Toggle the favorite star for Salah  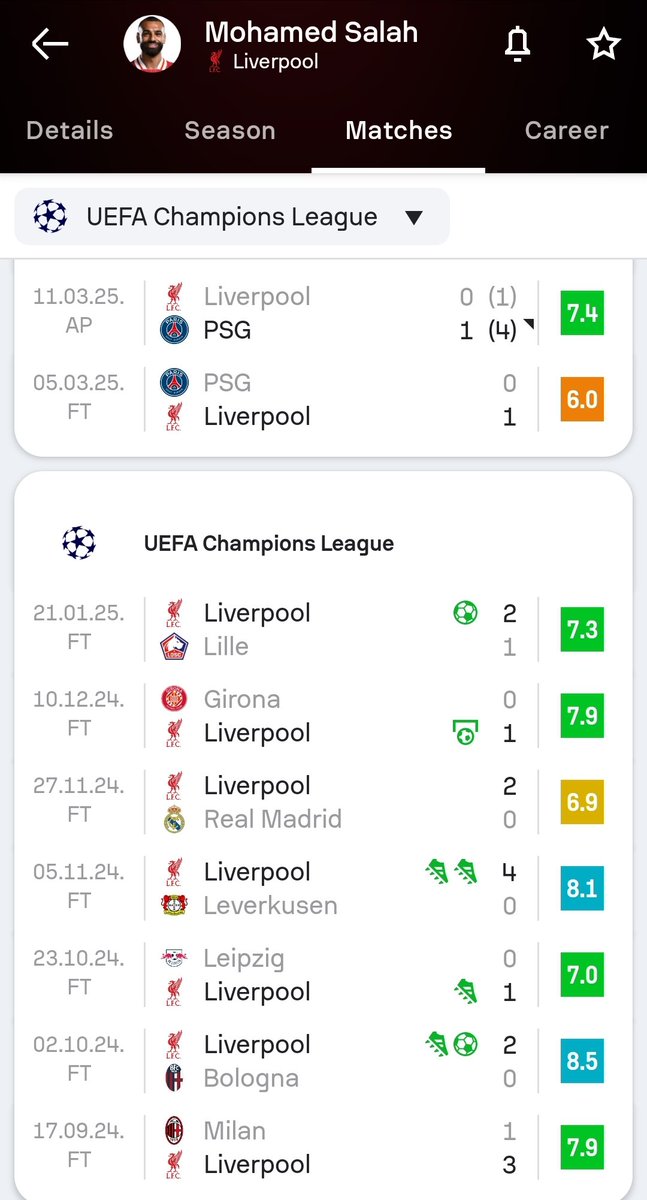tap(603, 44)
